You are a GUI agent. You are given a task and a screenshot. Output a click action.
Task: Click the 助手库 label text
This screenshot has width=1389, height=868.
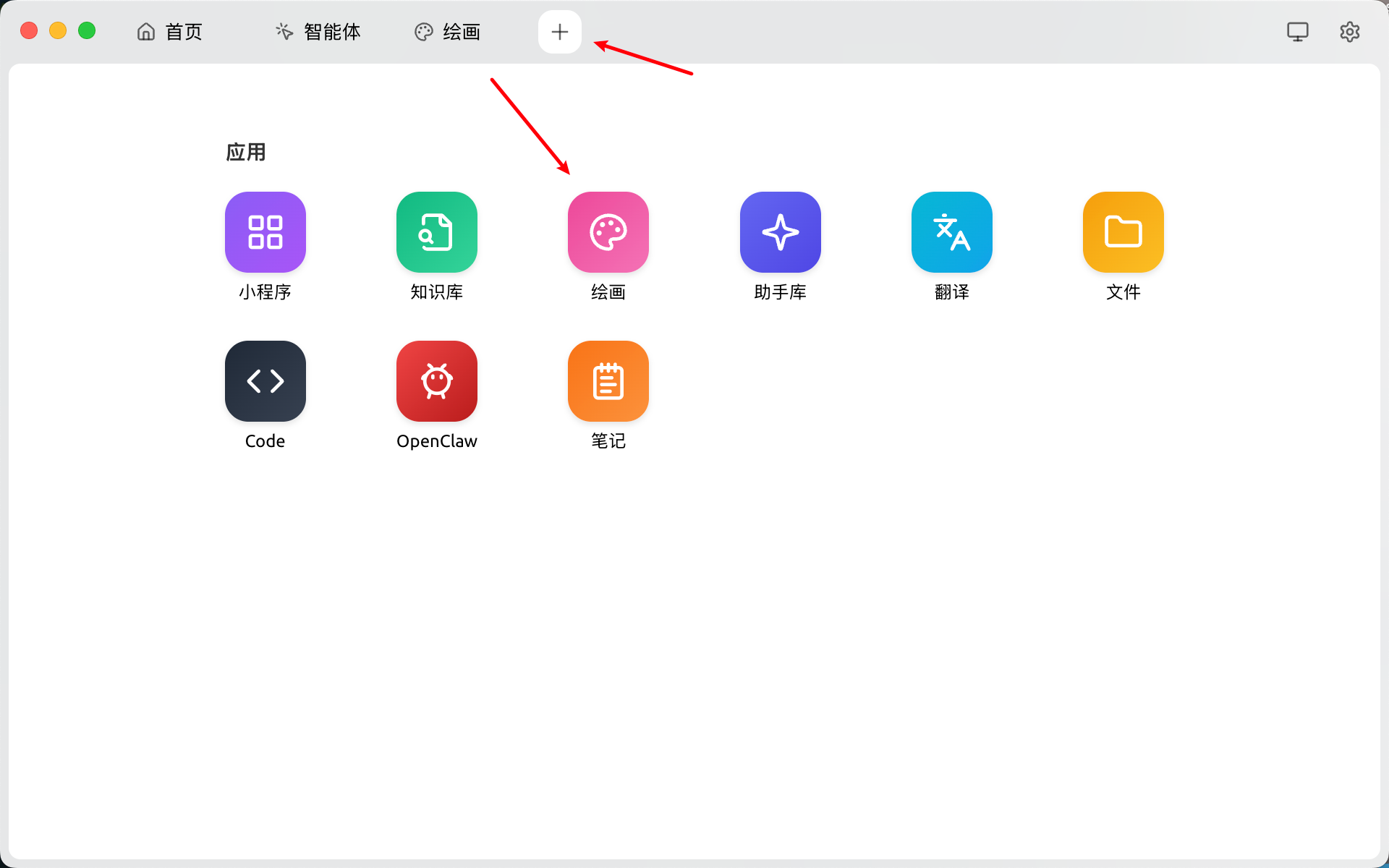click(x=781, y=292)
